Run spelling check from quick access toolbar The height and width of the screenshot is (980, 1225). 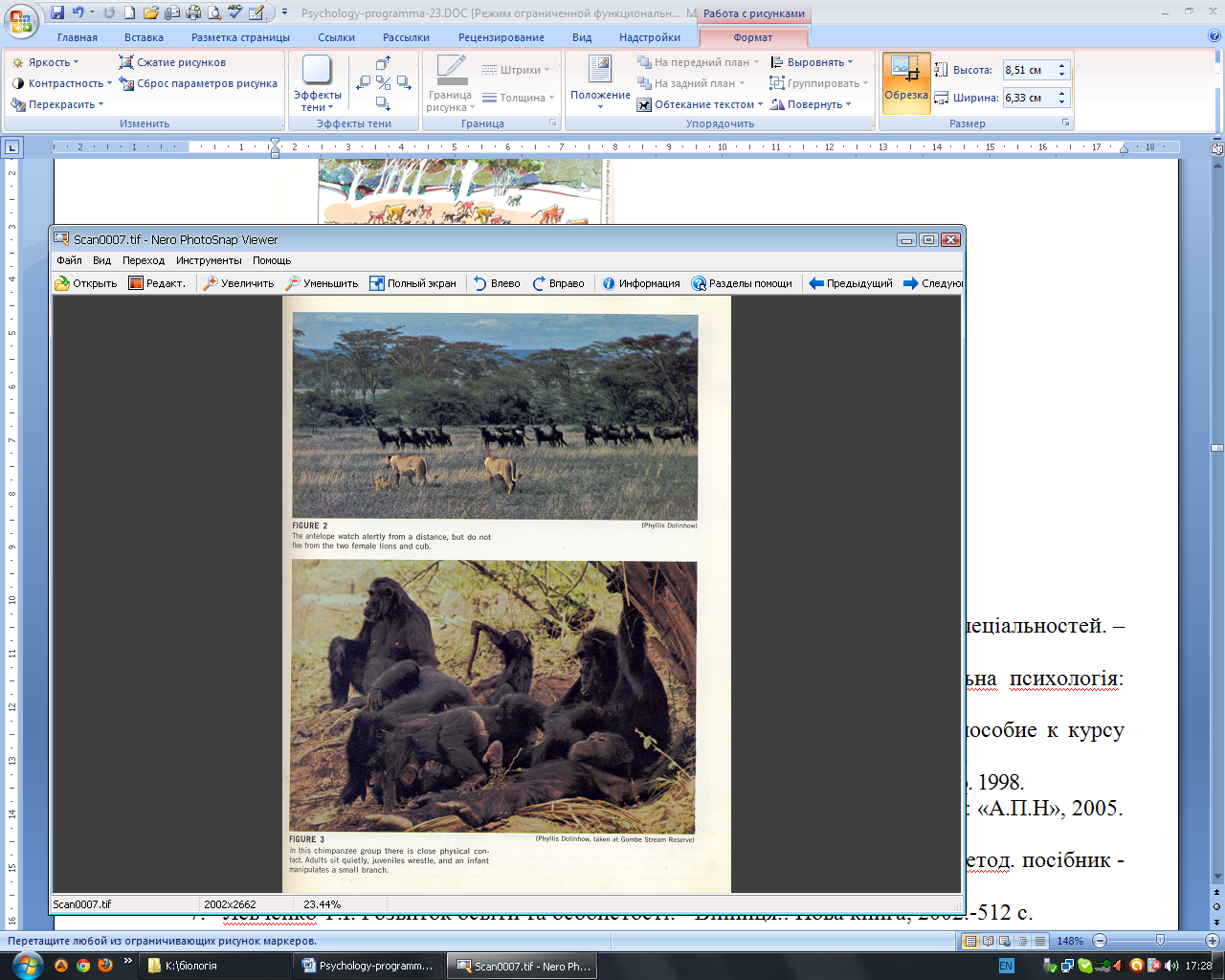click(235, 13)
